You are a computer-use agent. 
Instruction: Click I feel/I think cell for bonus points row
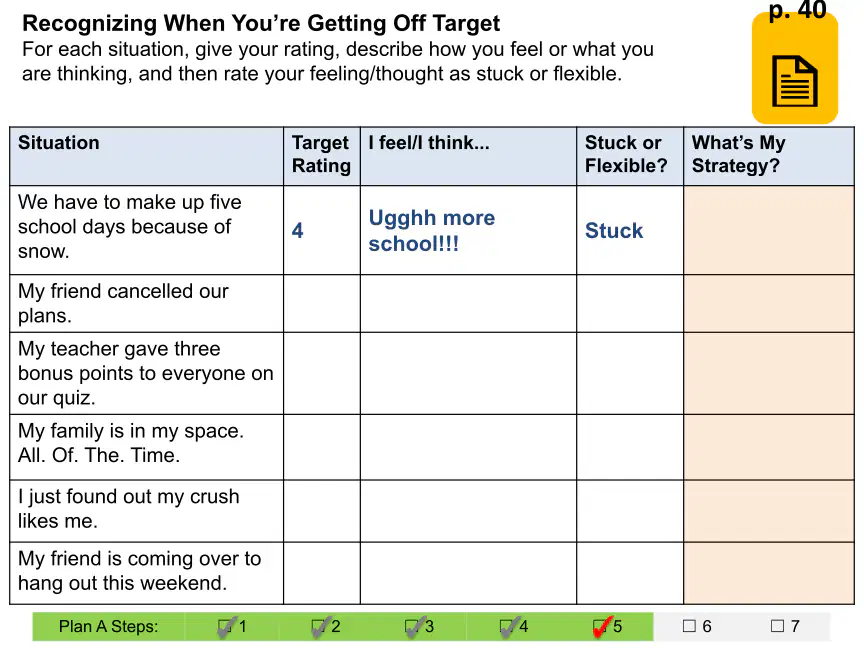point(468,373)
